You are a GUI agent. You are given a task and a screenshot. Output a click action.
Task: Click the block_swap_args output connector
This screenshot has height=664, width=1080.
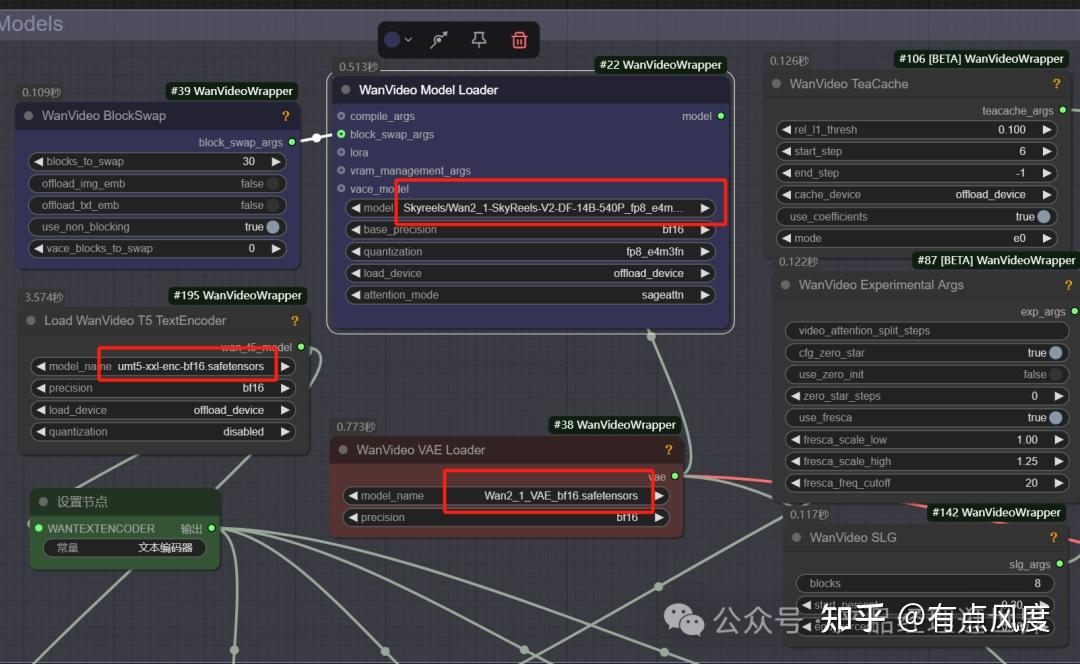point(292,142)
